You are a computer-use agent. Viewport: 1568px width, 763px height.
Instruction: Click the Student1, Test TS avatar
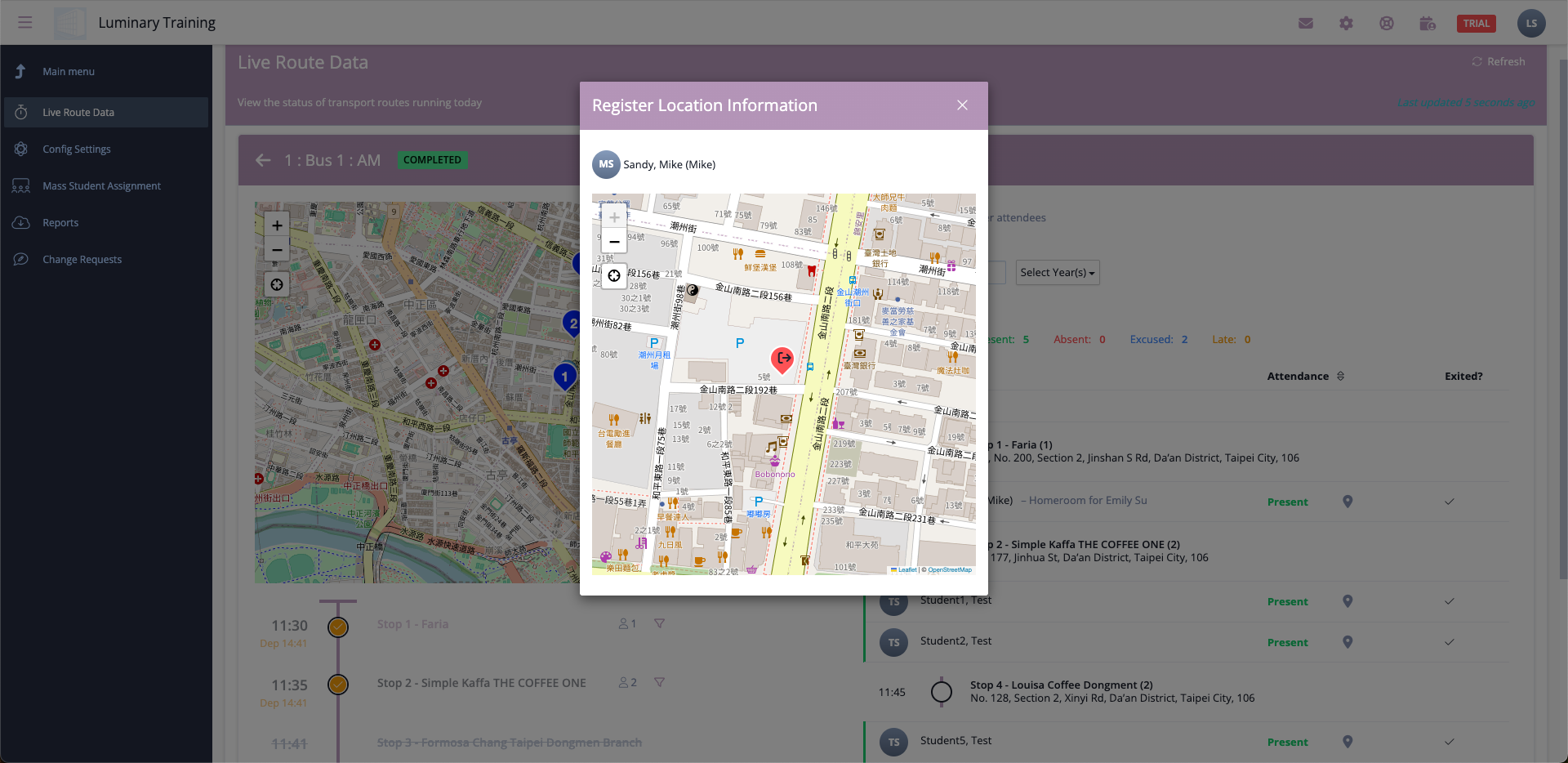point(893,602)
